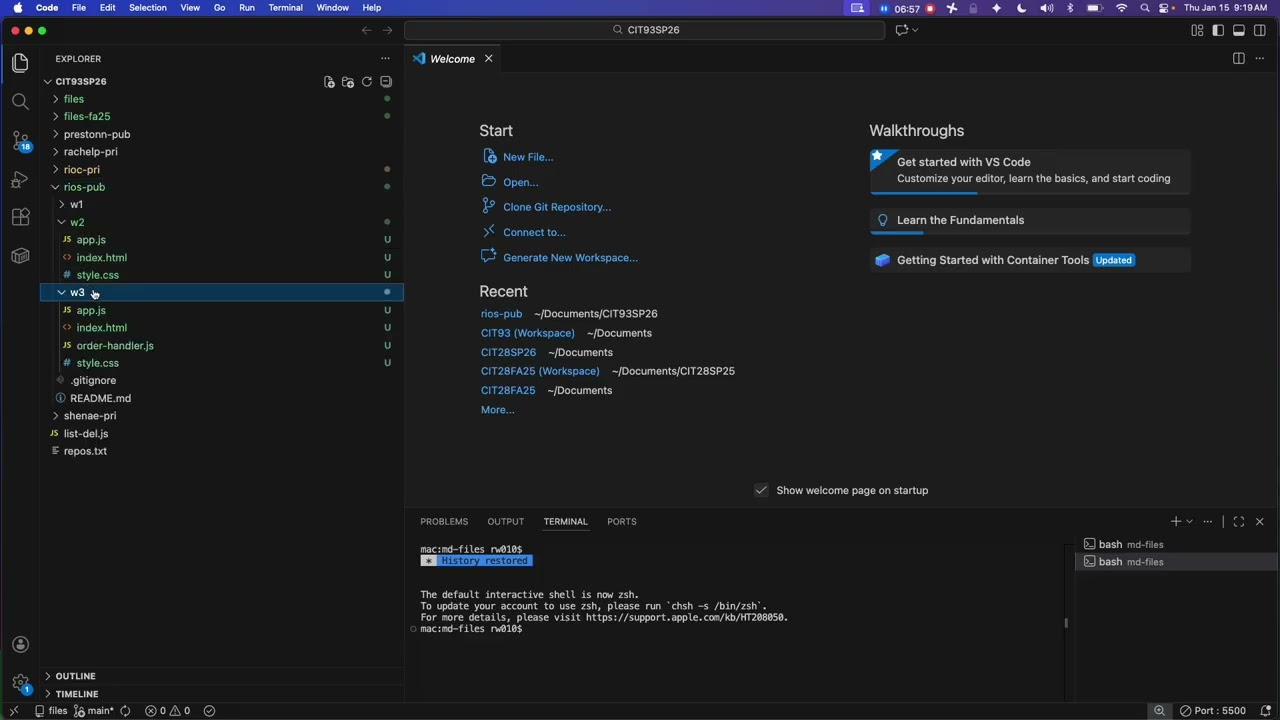Open Spotlight search in menu bar

point(1145,8)
